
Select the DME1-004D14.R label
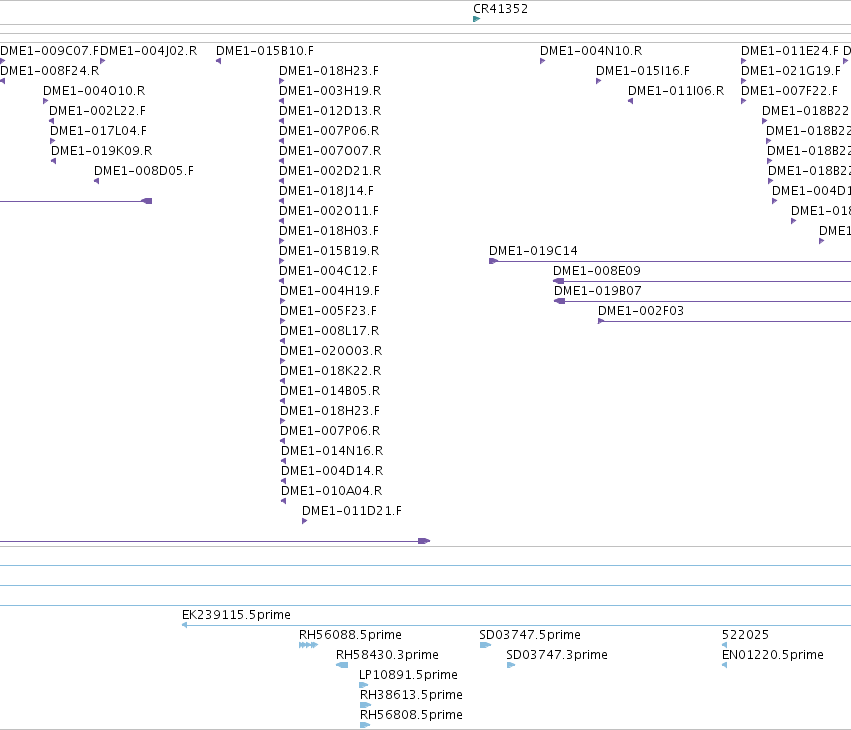[332, 471]
